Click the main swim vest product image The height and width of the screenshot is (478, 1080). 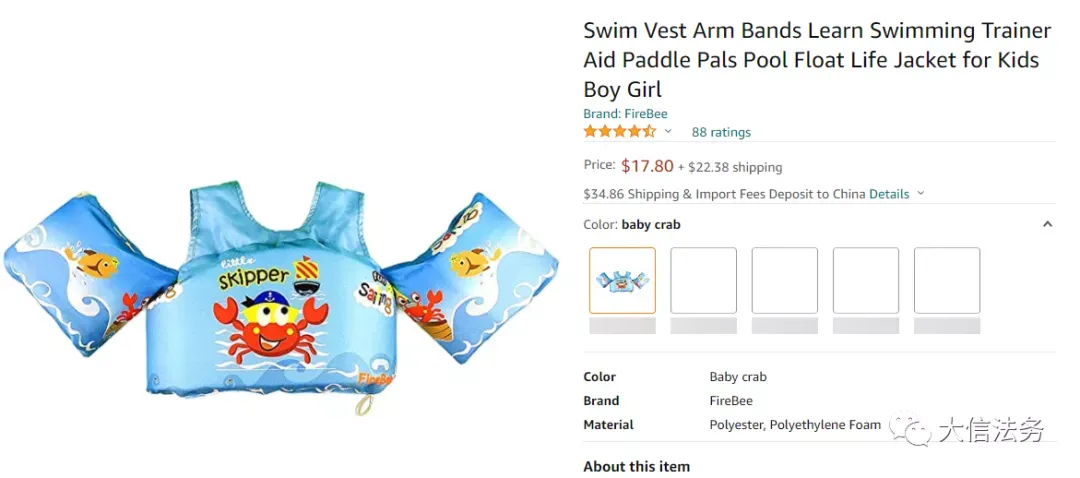[x=281, y=296]
